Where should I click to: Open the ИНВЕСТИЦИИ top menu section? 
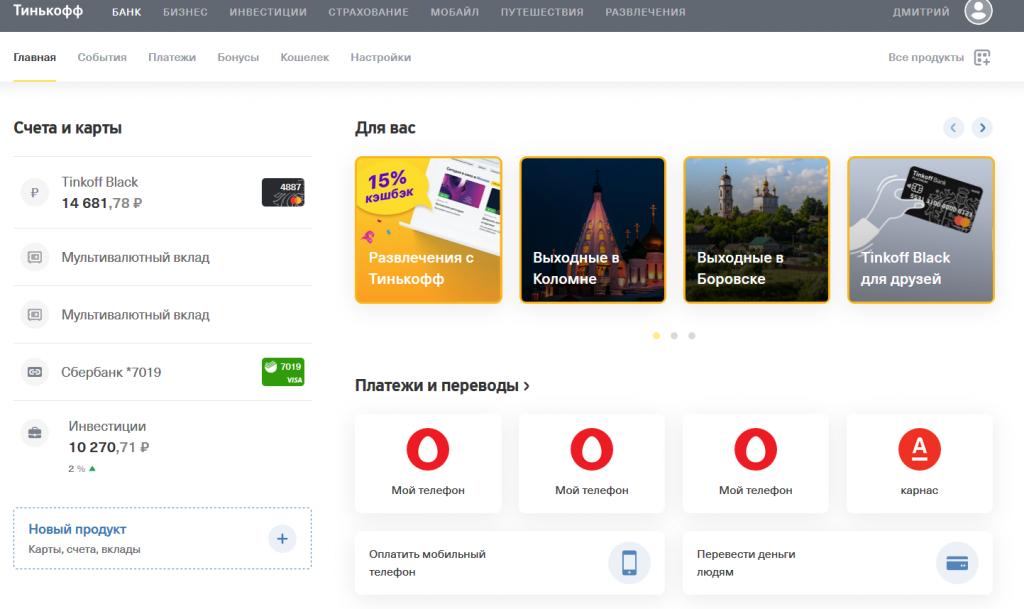coord(268,12)
